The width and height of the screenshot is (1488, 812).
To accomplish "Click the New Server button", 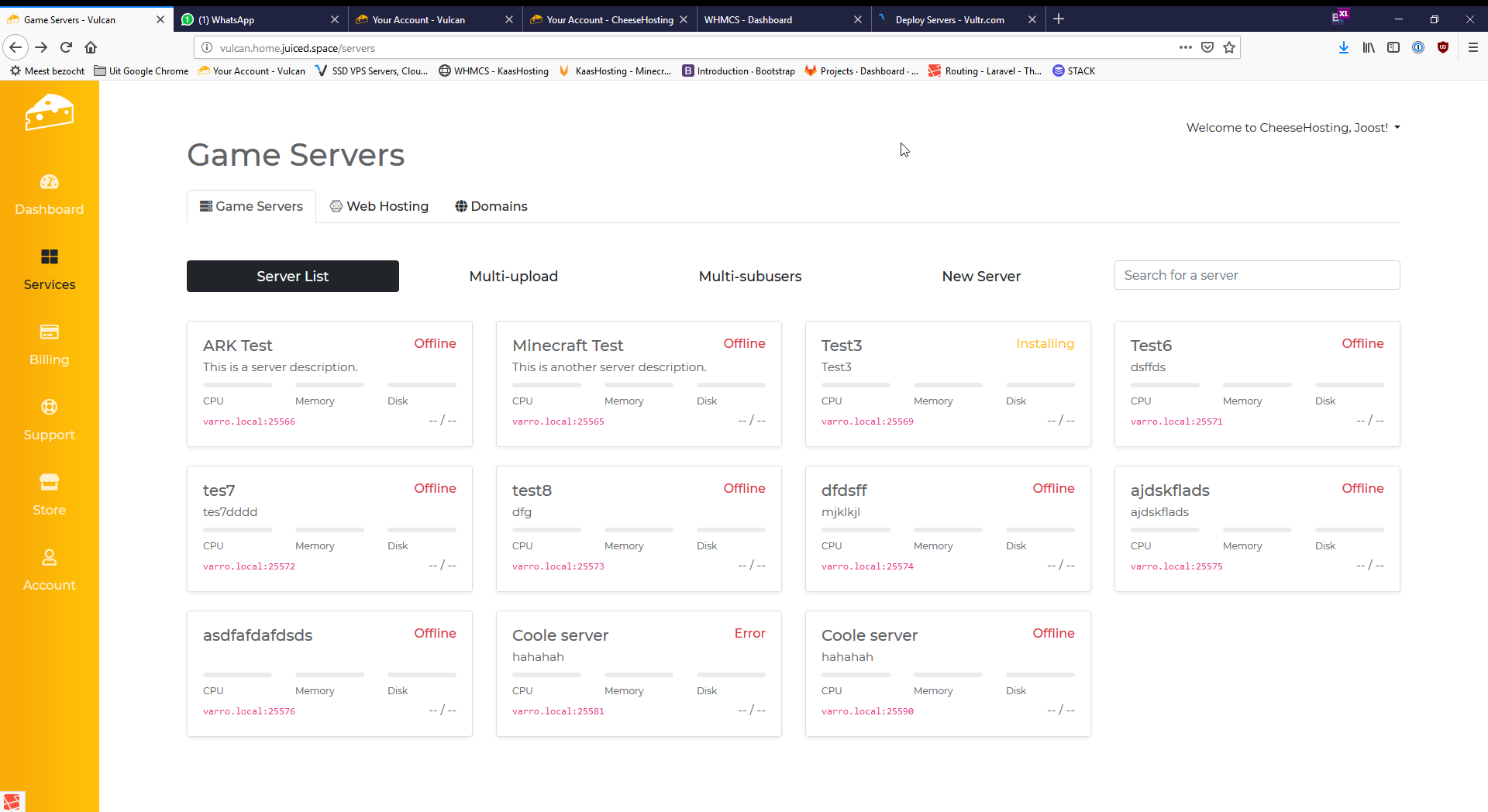I will click(980, 277).
